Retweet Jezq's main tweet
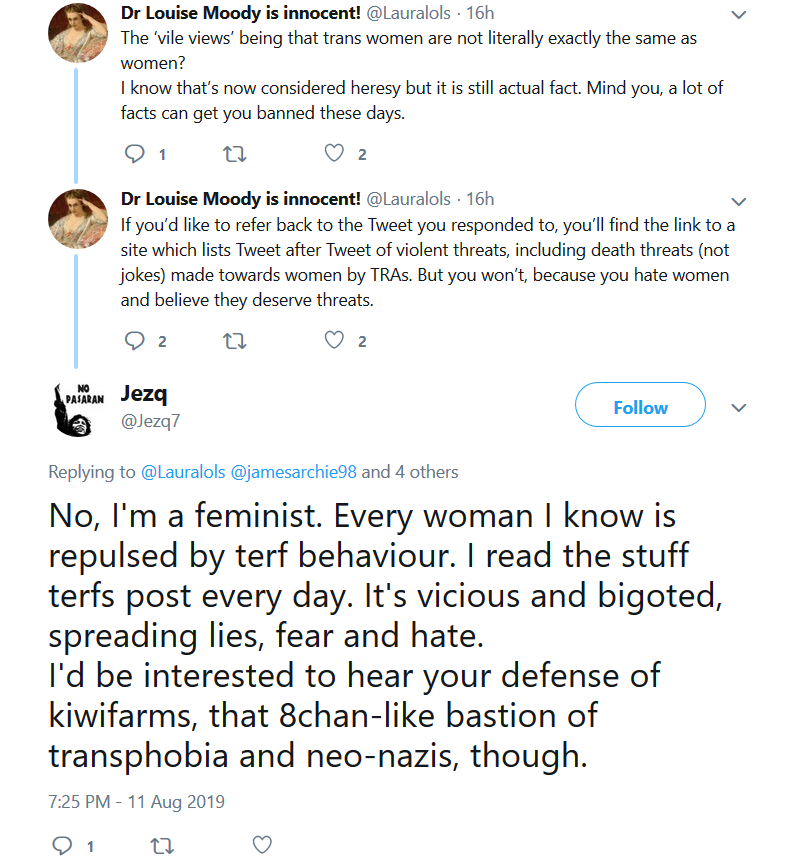The image size is (793, 864). point(162,846)
